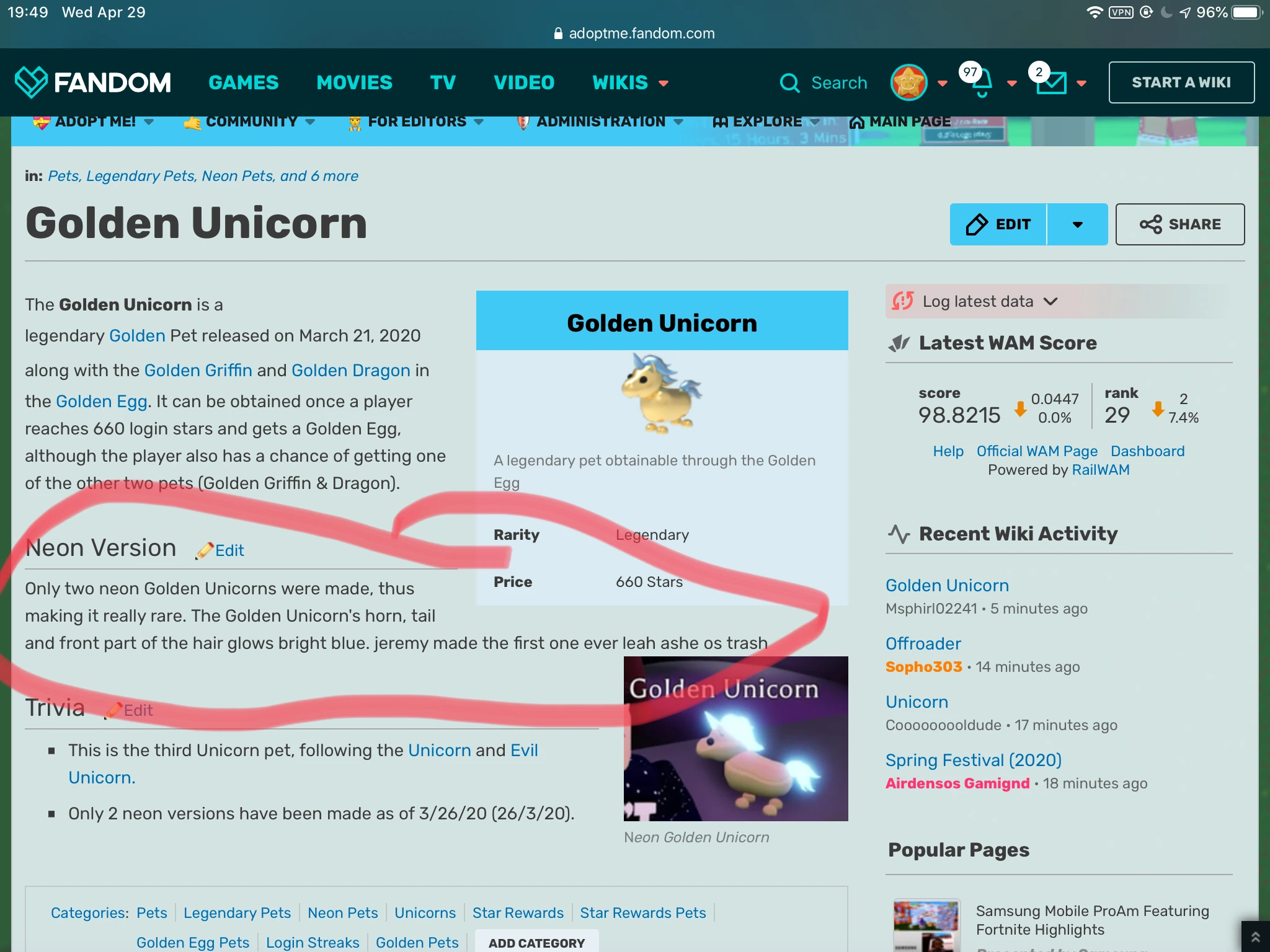
Task: Edit the Neon Version section
Action: [229, 550]
